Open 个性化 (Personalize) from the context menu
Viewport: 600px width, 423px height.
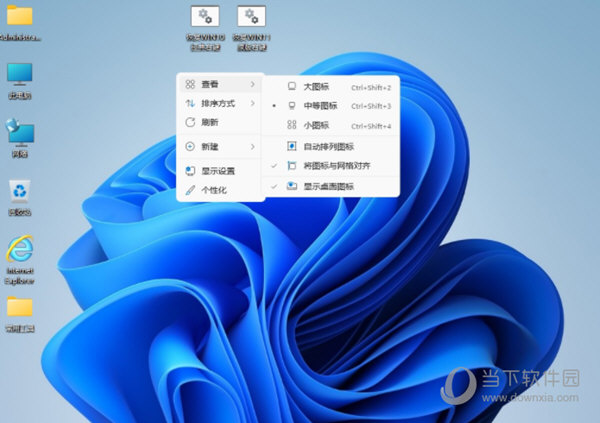pyautogui.click(x=220, y=190)
